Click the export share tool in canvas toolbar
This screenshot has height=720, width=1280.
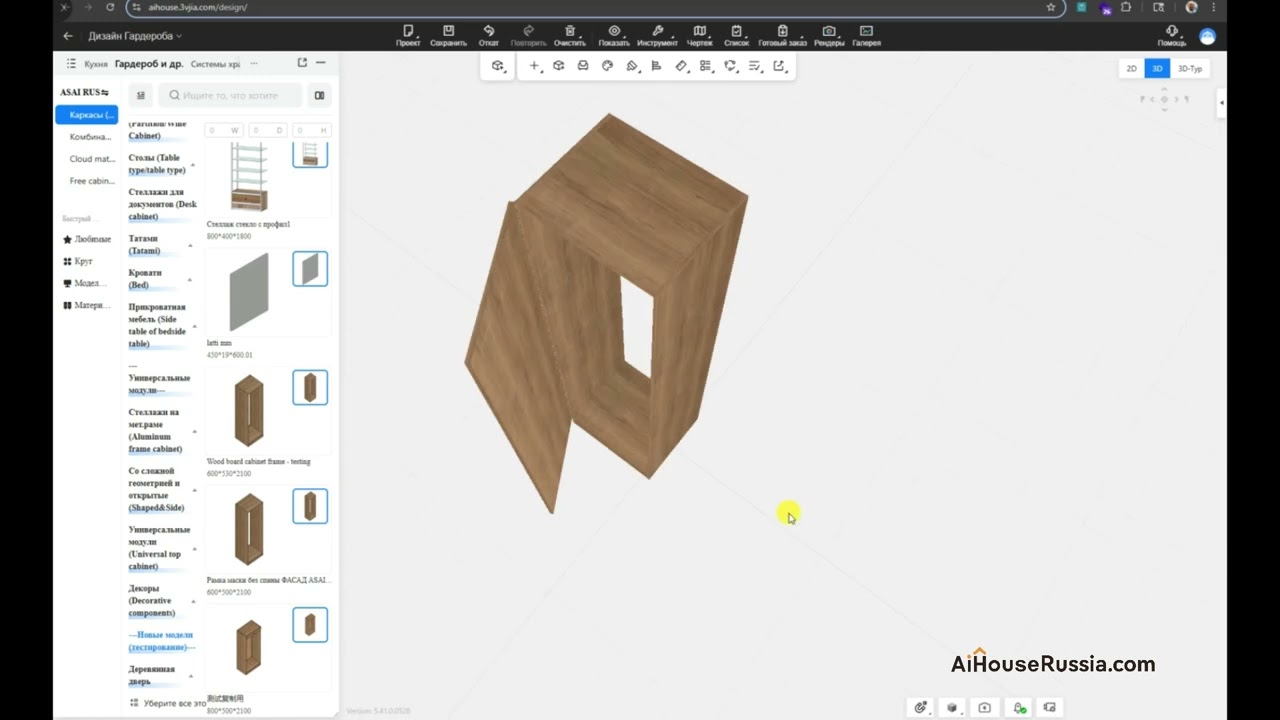[779, 66]
